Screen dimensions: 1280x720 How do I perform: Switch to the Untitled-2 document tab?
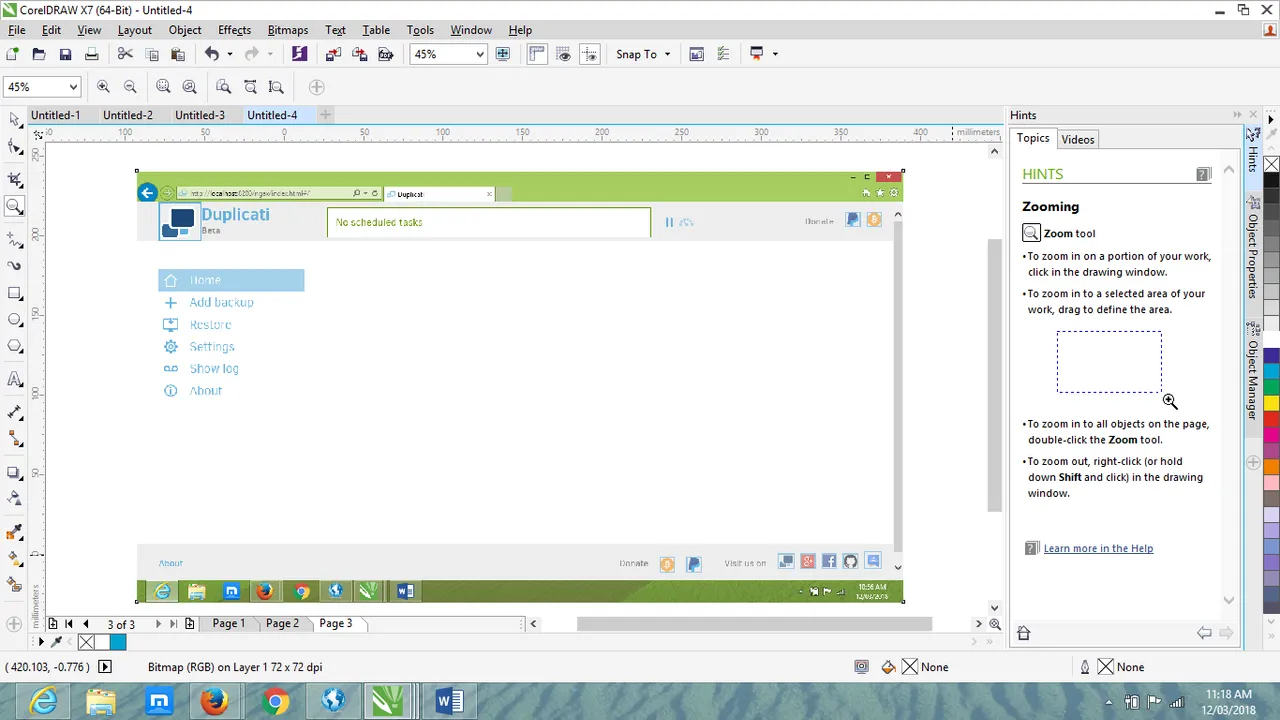[128, 115]
